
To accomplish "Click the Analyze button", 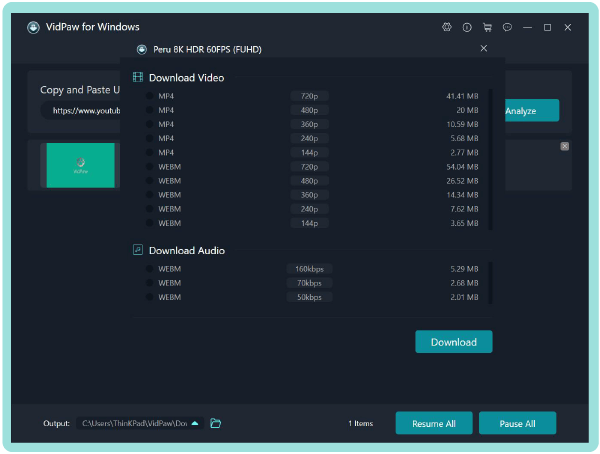I will [x=532, y=111].
